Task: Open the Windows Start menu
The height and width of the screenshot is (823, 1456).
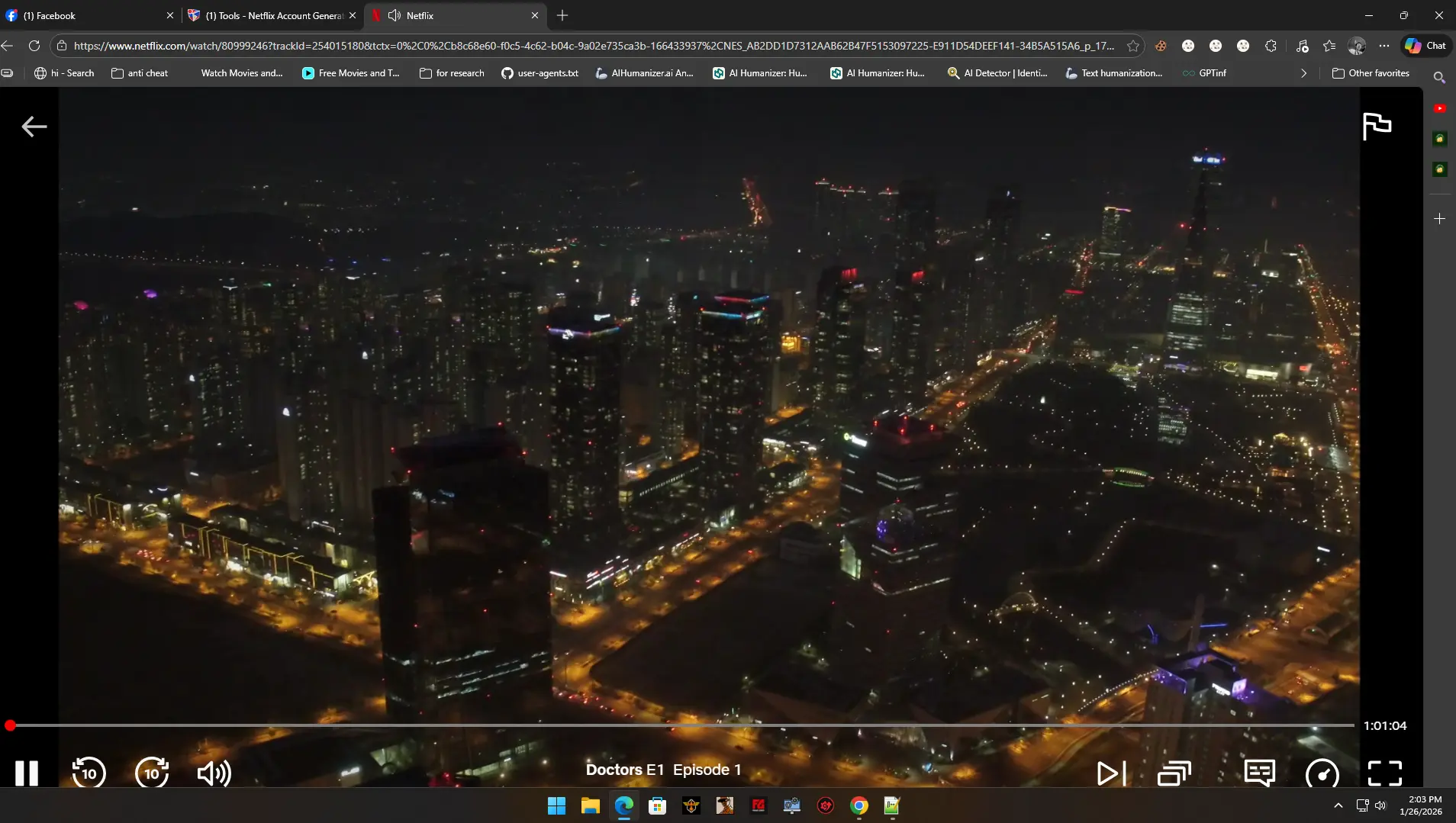Action: [x=556, y=805]
